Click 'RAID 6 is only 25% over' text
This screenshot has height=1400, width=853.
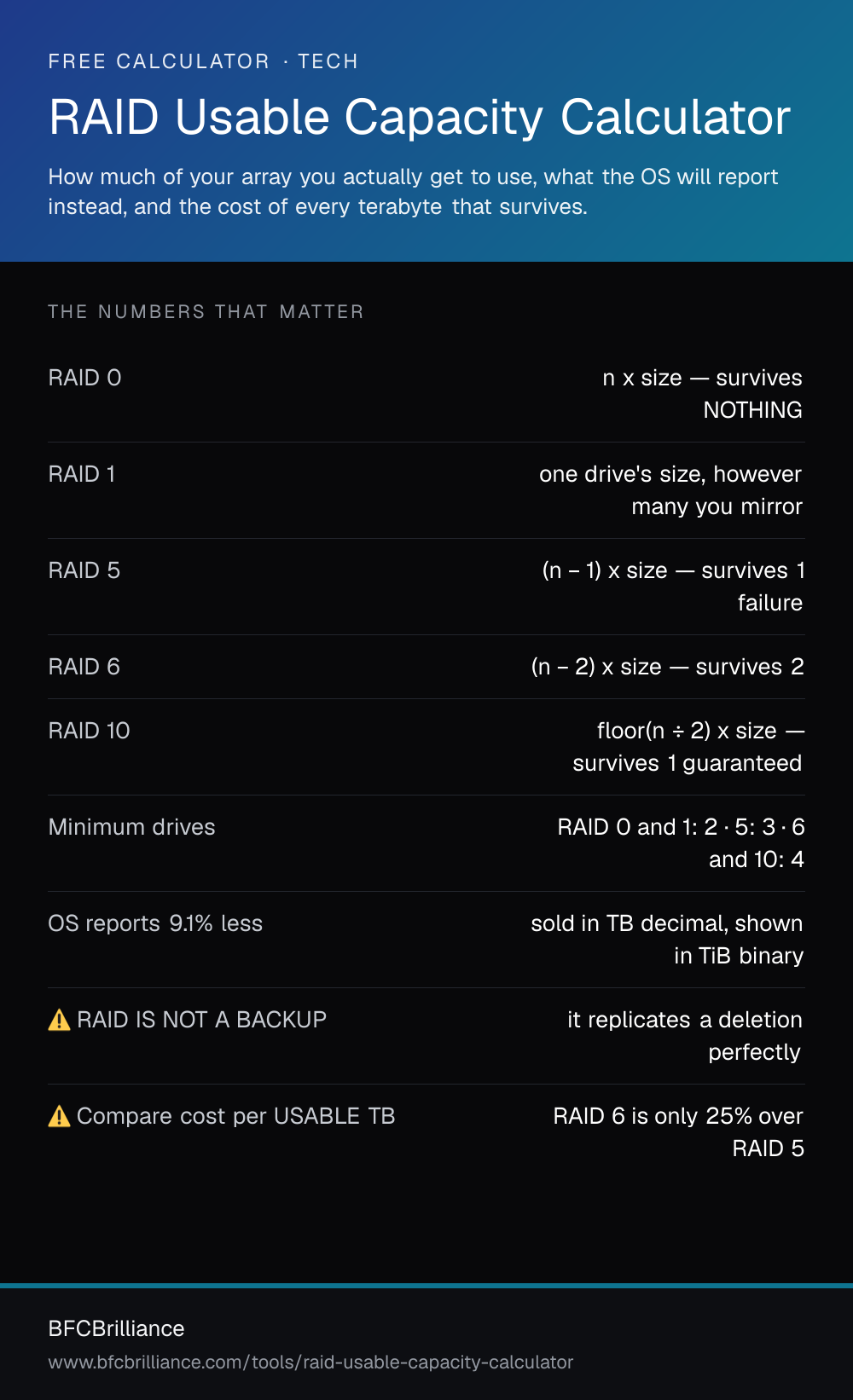[x=678, y=1116]
